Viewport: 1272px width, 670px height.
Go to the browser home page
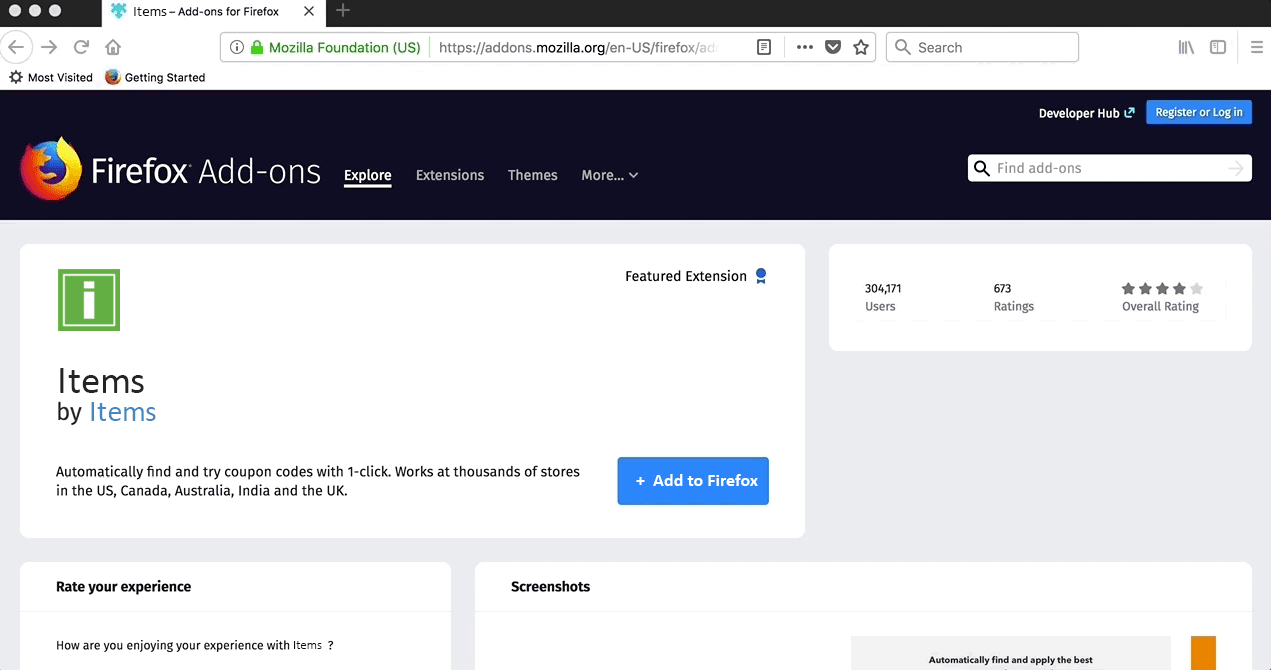pos(113,47)
